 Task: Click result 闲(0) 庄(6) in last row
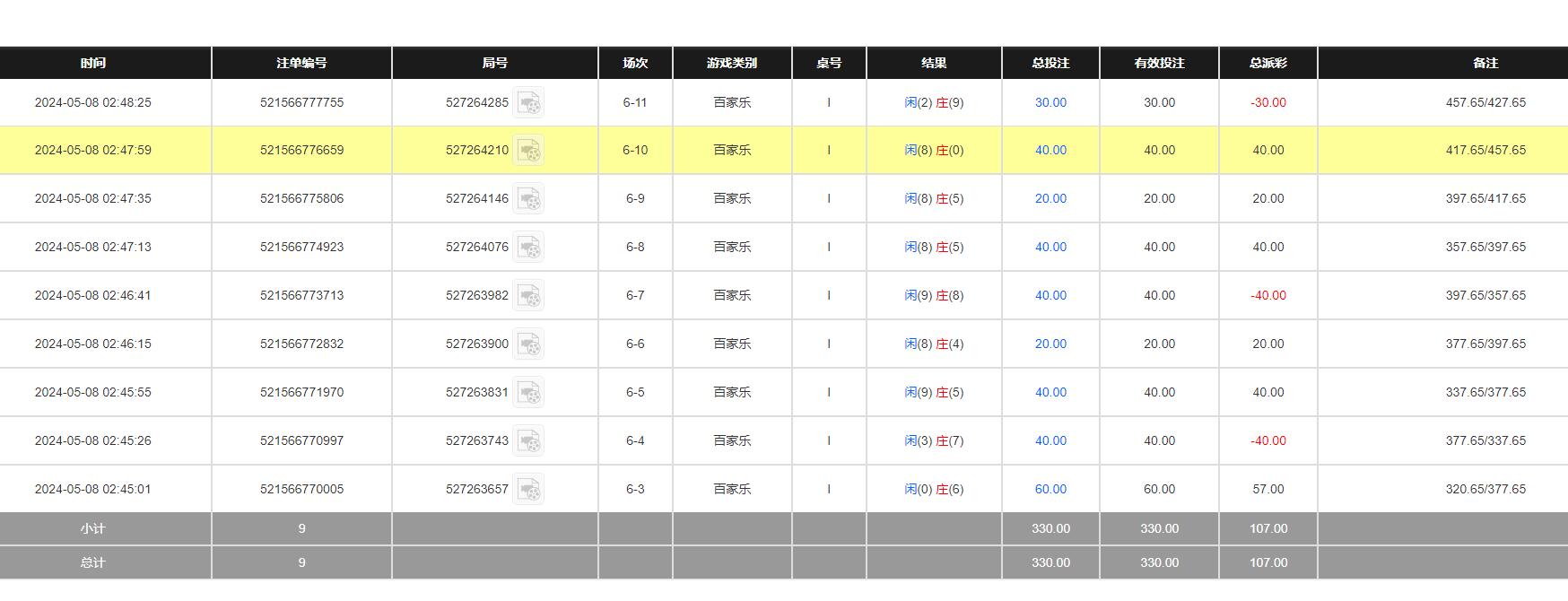[934, 489]
